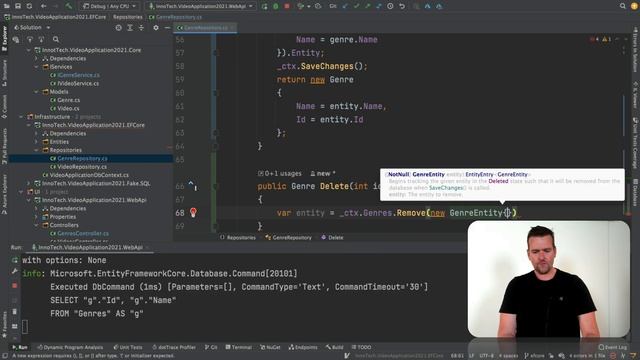Click Expand All in Solution panel
640x360 pixels.
click(130, 27)
